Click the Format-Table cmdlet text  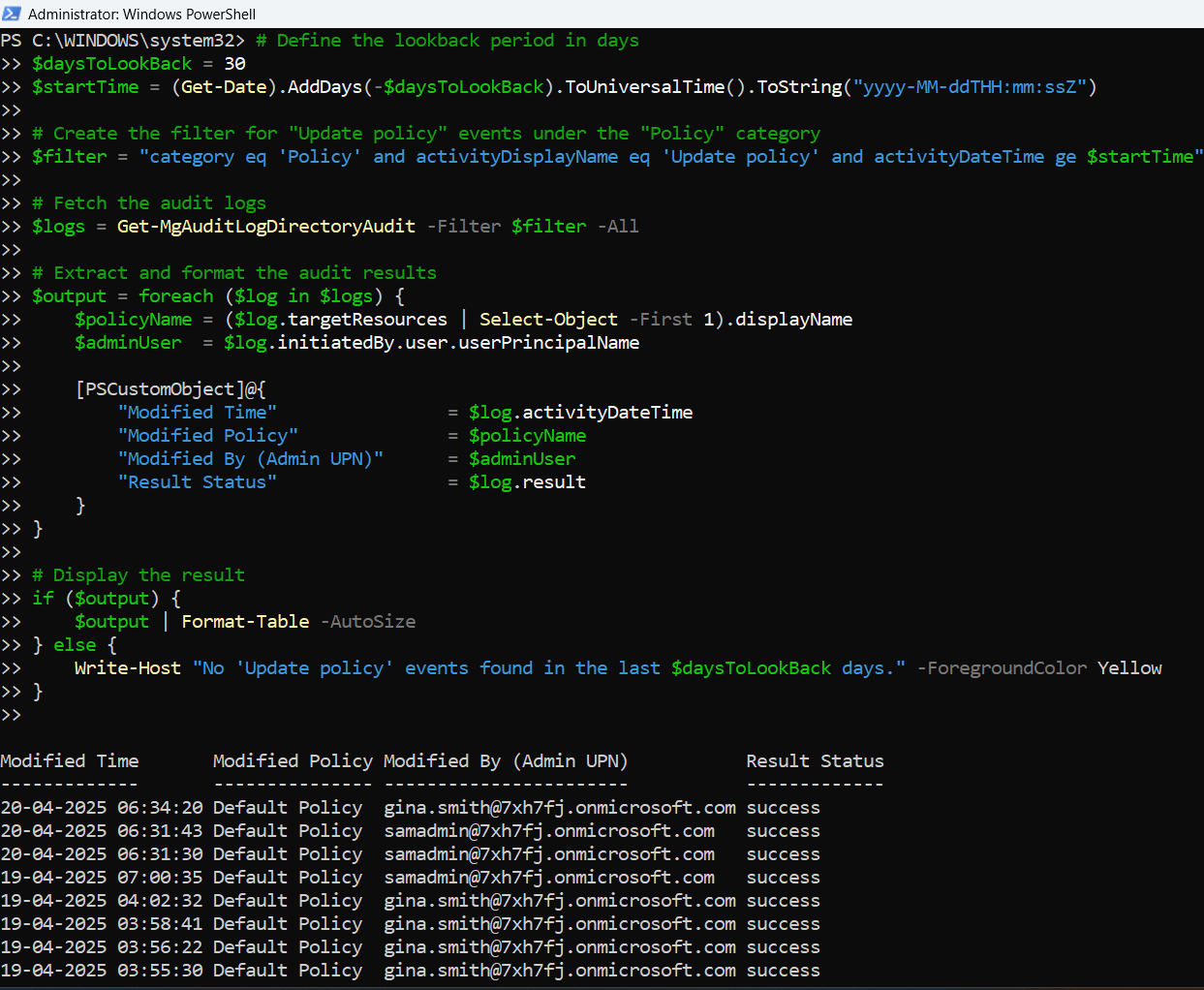245,622
